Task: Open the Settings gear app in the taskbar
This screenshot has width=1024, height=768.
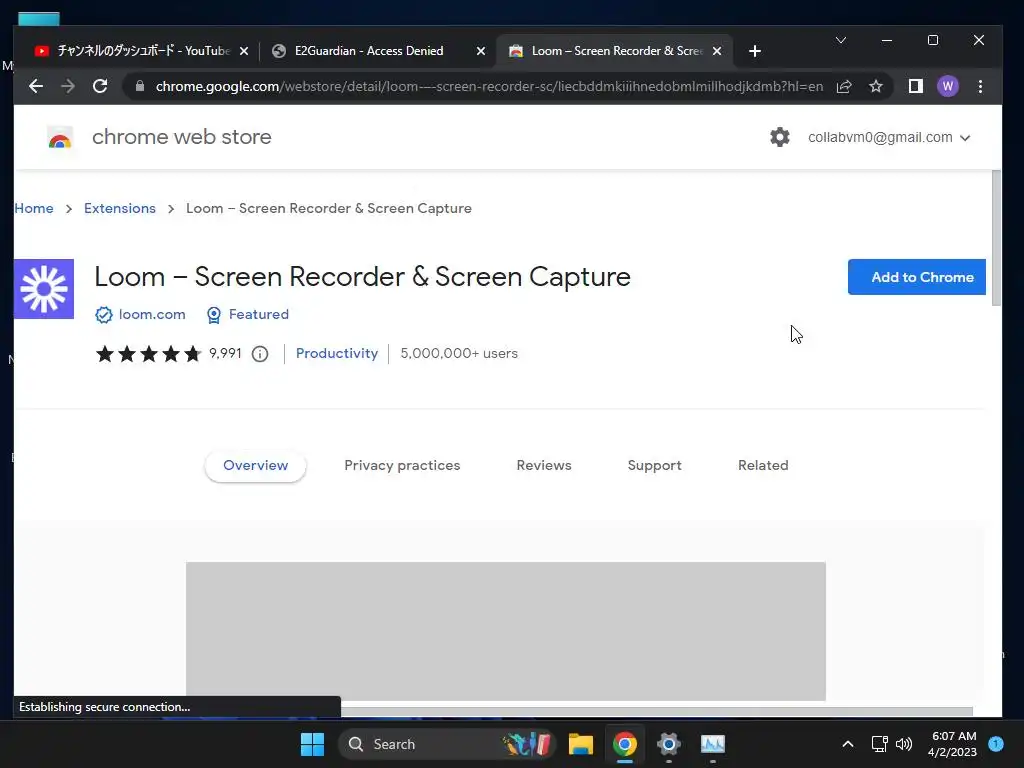Action: [x=669, y=744]
